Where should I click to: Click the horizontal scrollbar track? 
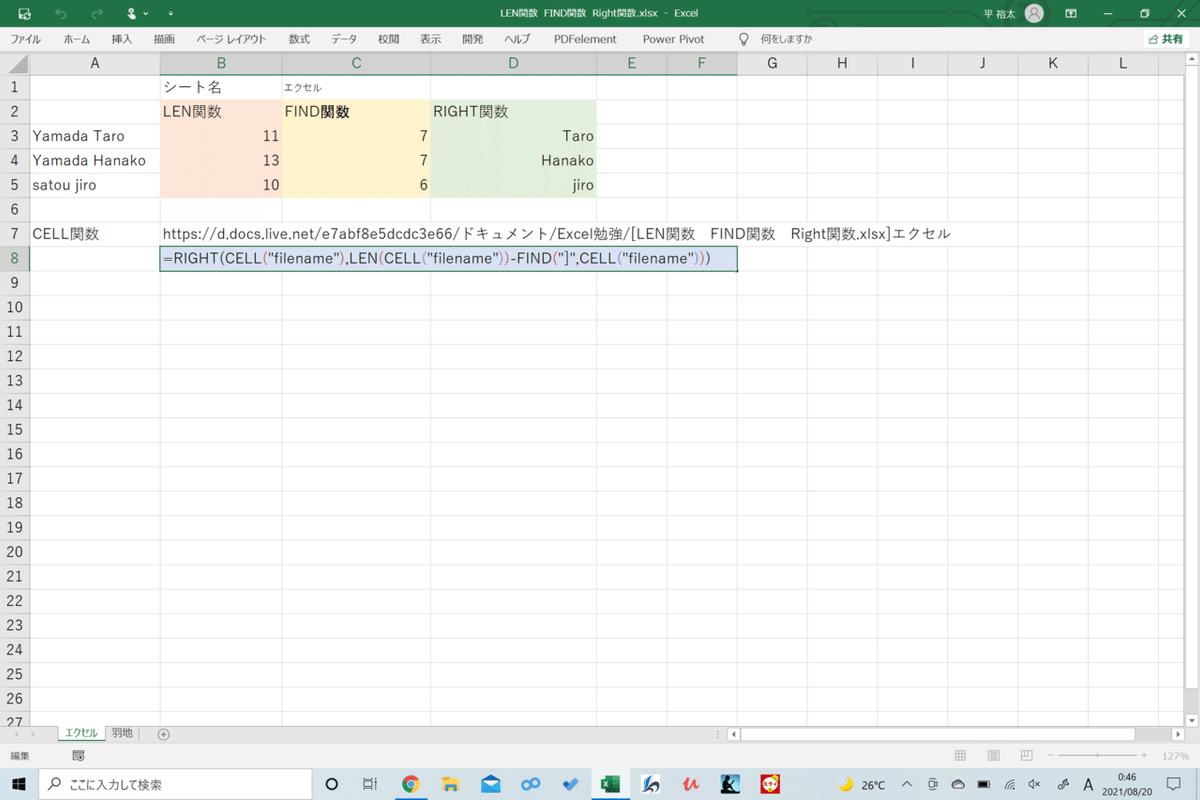pyautogui.click(x=940, y=734)
